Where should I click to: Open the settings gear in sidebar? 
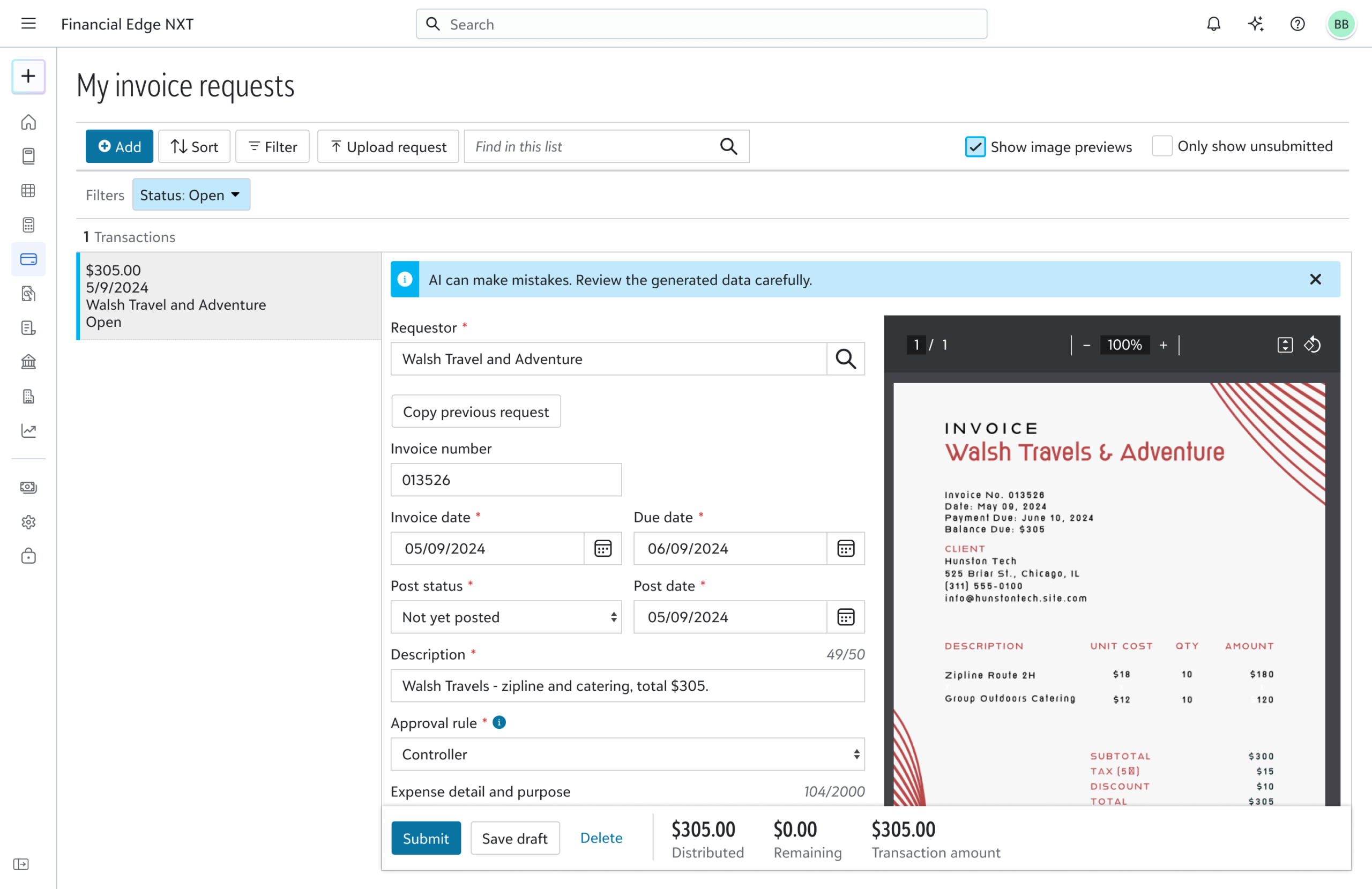pyautogui.click(x=28, y=522)
